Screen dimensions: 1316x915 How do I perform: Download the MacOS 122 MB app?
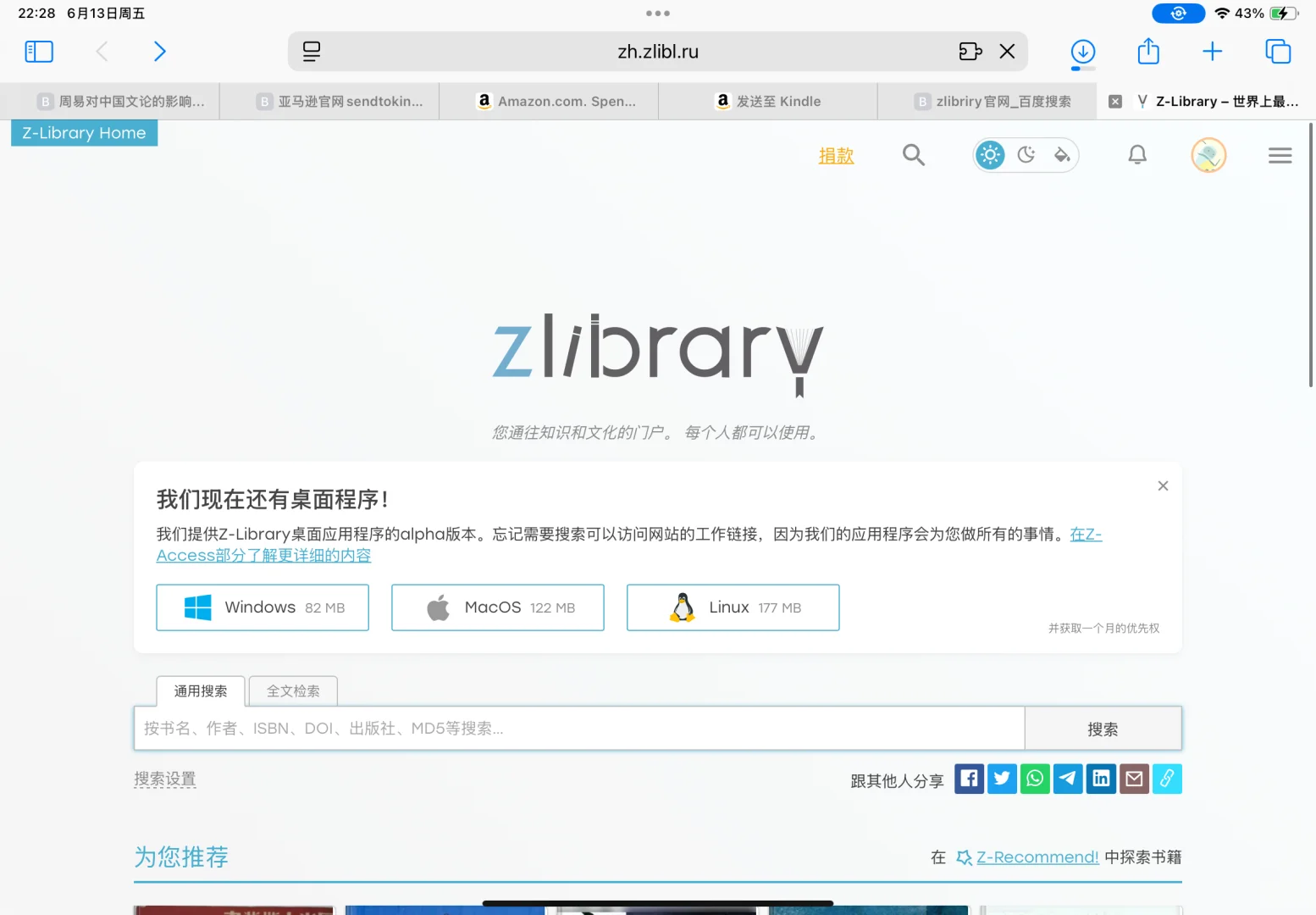pos(498,607)
